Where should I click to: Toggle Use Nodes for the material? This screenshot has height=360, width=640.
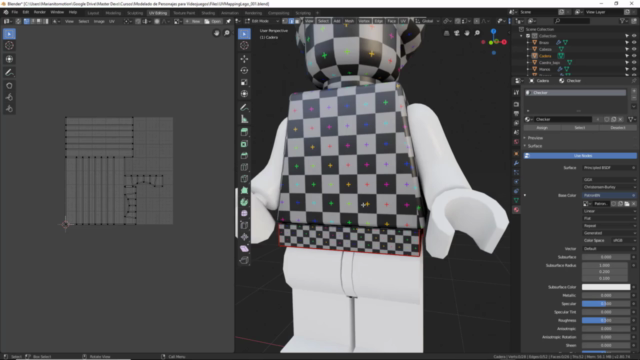click(x=580, y=156)
